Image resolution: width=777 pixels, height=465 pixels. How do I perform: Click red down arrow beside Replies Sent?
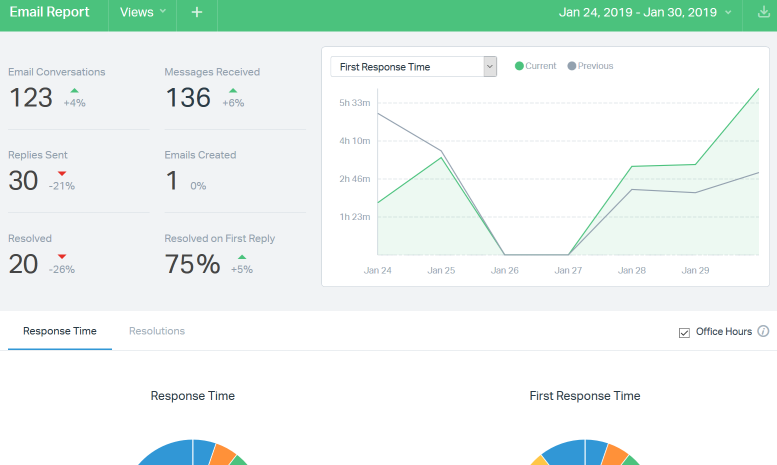pos(61,174)
